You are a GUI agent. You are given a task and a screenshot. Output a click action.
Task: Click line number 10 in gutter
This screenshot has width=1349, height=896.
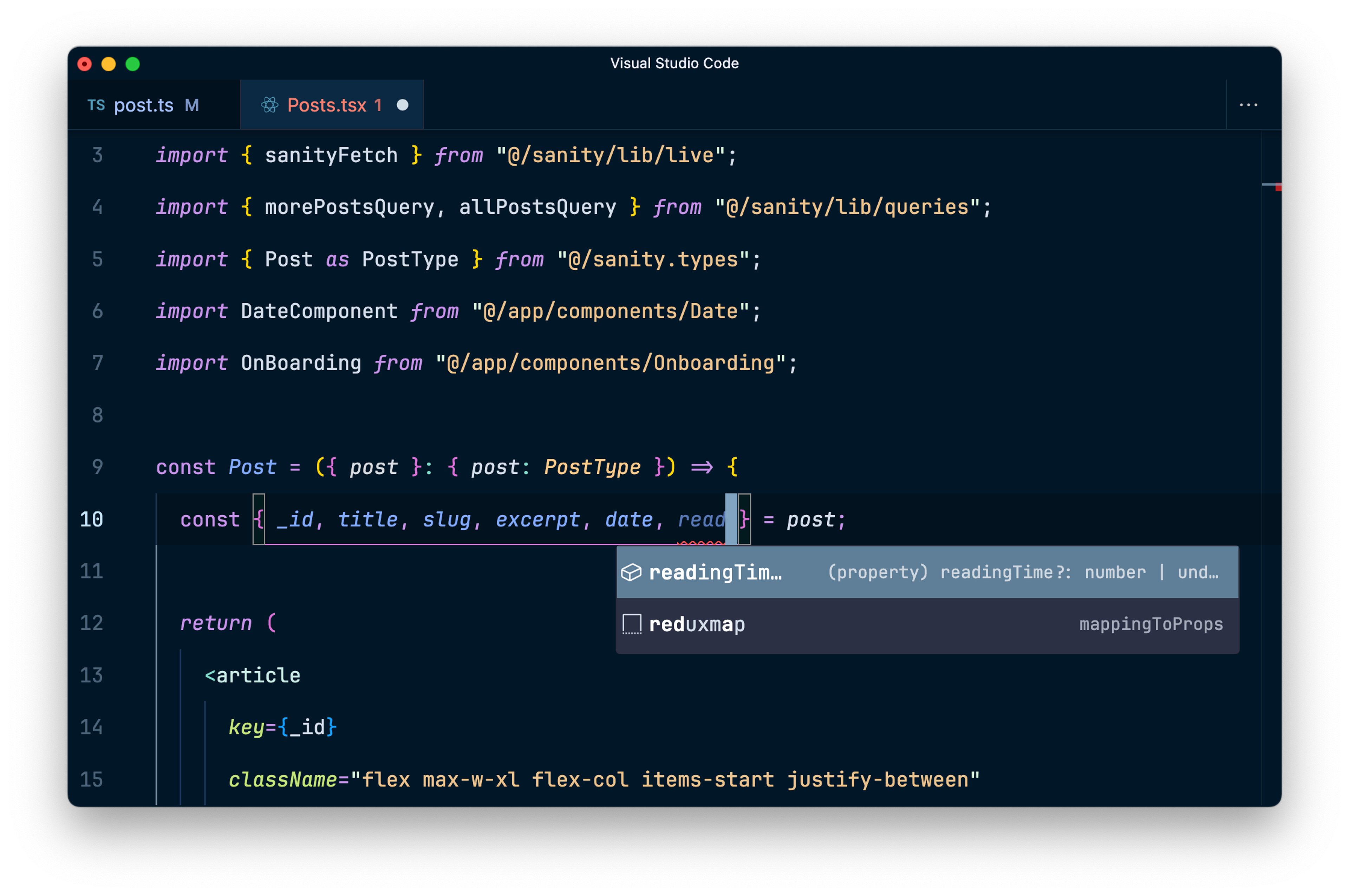point(91,519)
